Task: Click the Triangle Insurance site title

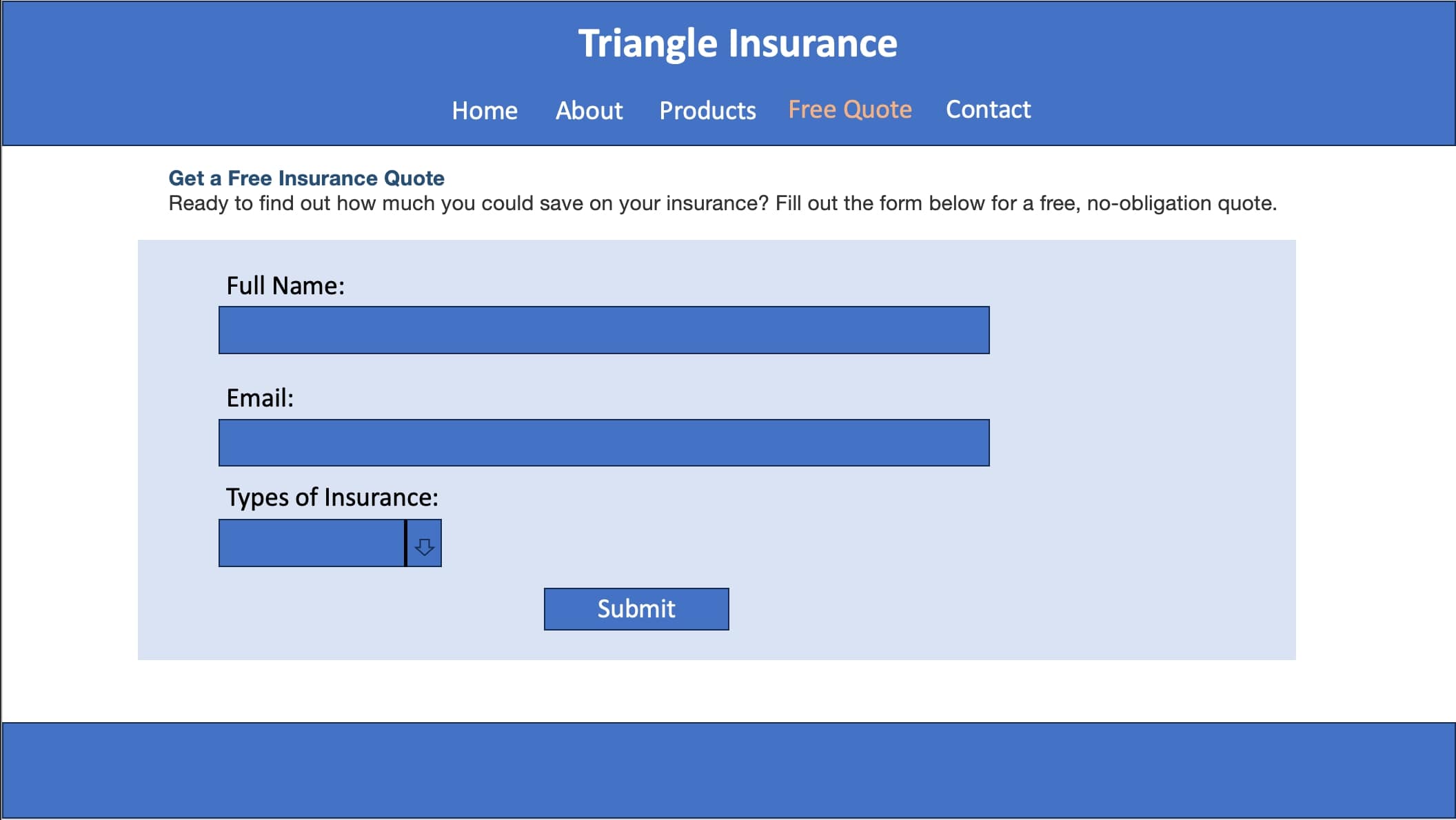Action: [738, 43]
